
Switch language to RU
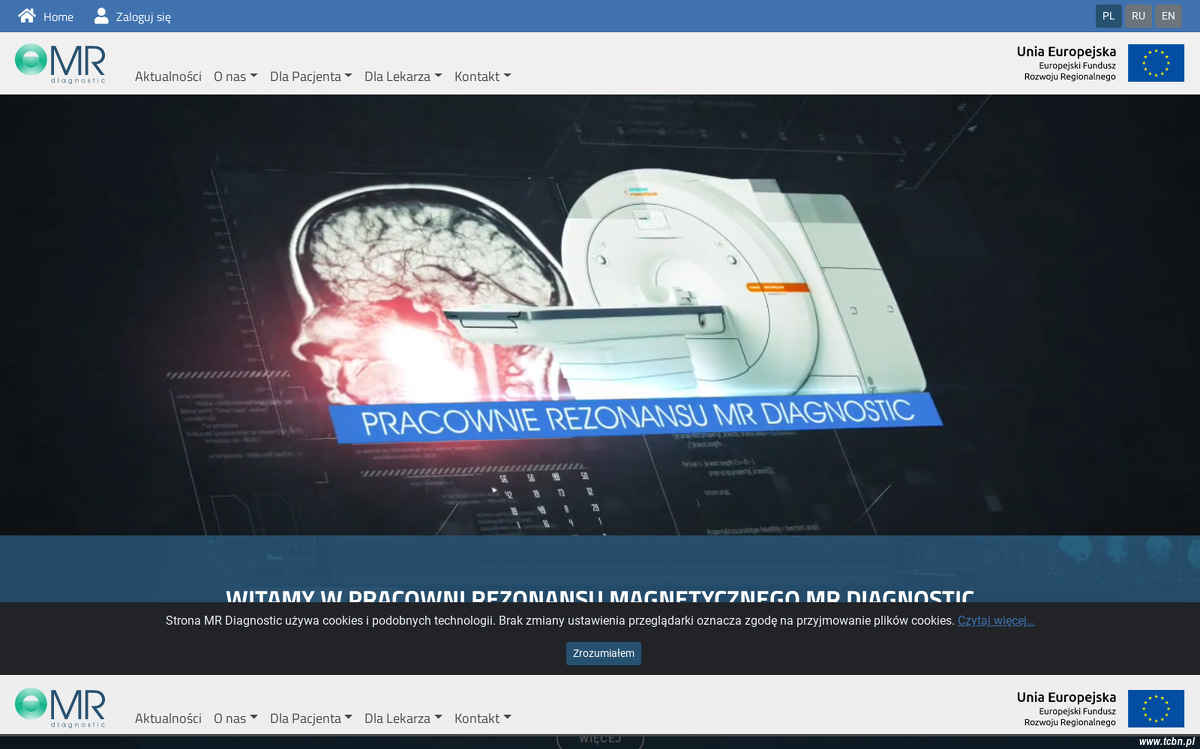(x=1138, y=16)
